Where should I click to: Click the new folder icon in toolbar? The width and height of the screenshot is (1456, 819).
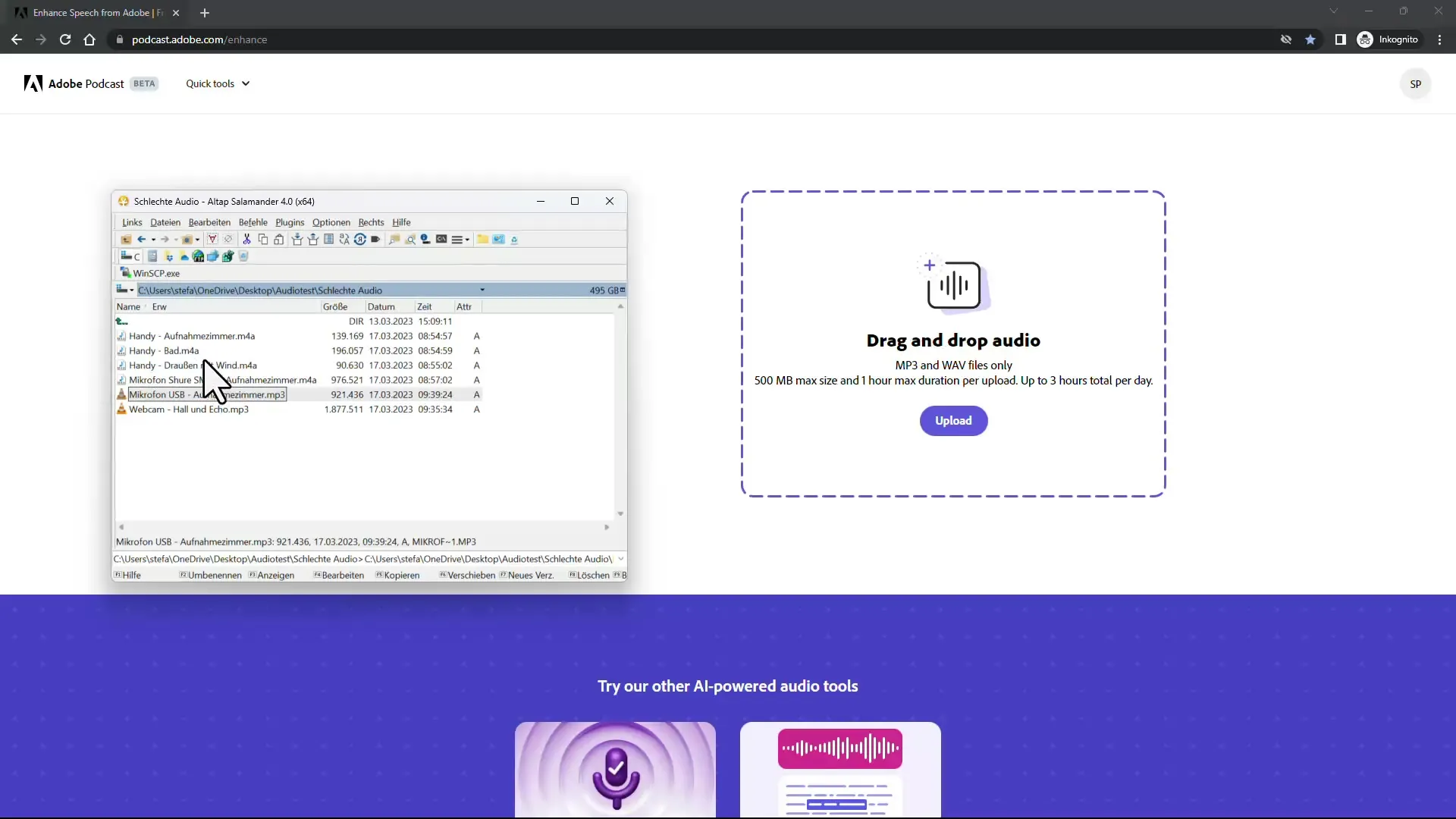482,240
